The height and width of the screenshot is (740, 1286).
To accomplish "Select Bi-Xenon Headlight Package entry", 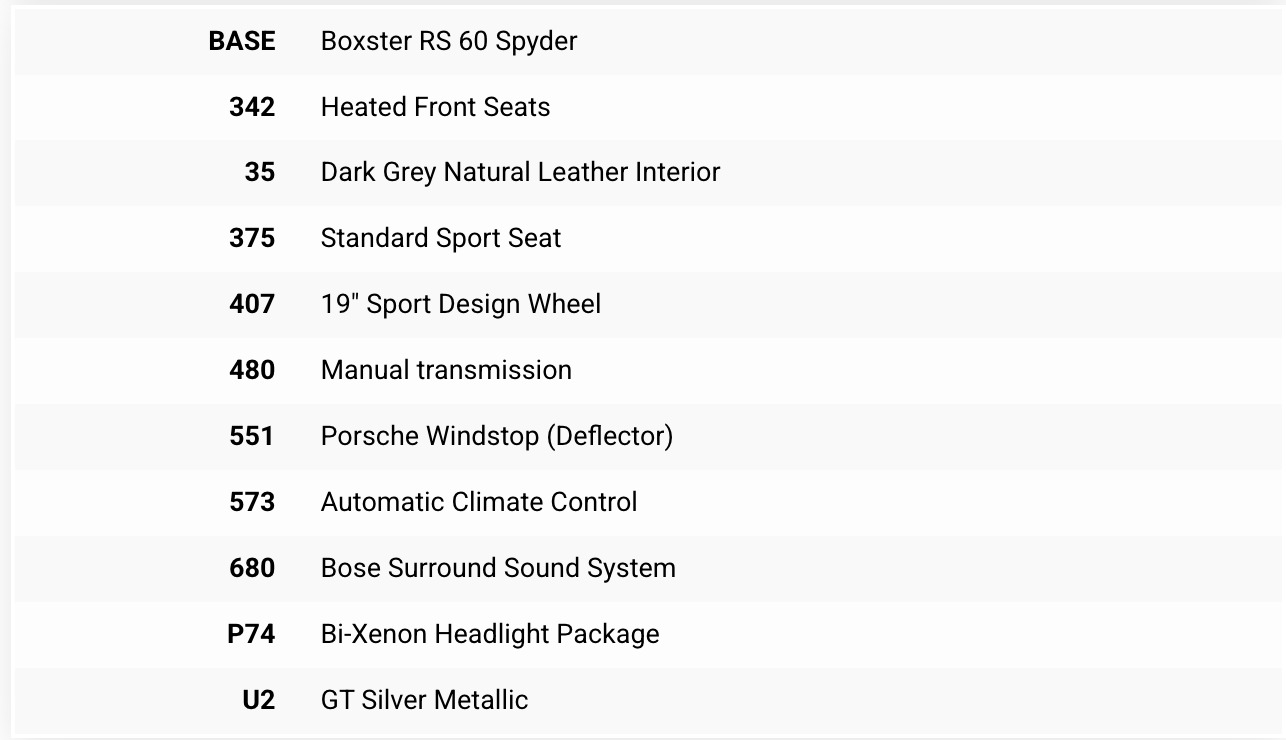I will click(x=490, y=634).
